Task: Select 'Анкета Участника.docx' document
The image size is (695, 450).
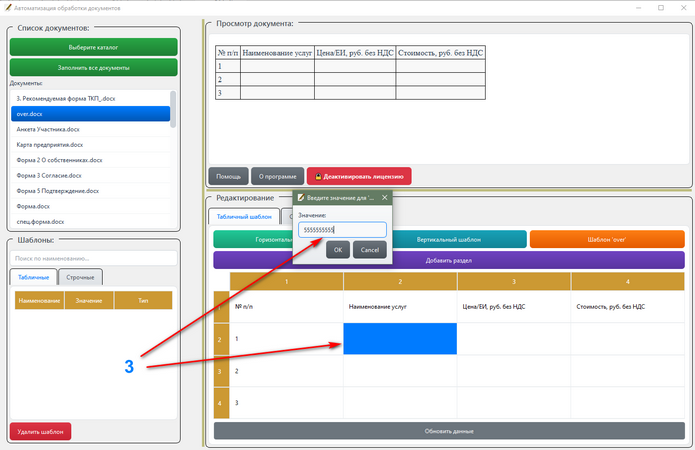Action: pos(90,129)
